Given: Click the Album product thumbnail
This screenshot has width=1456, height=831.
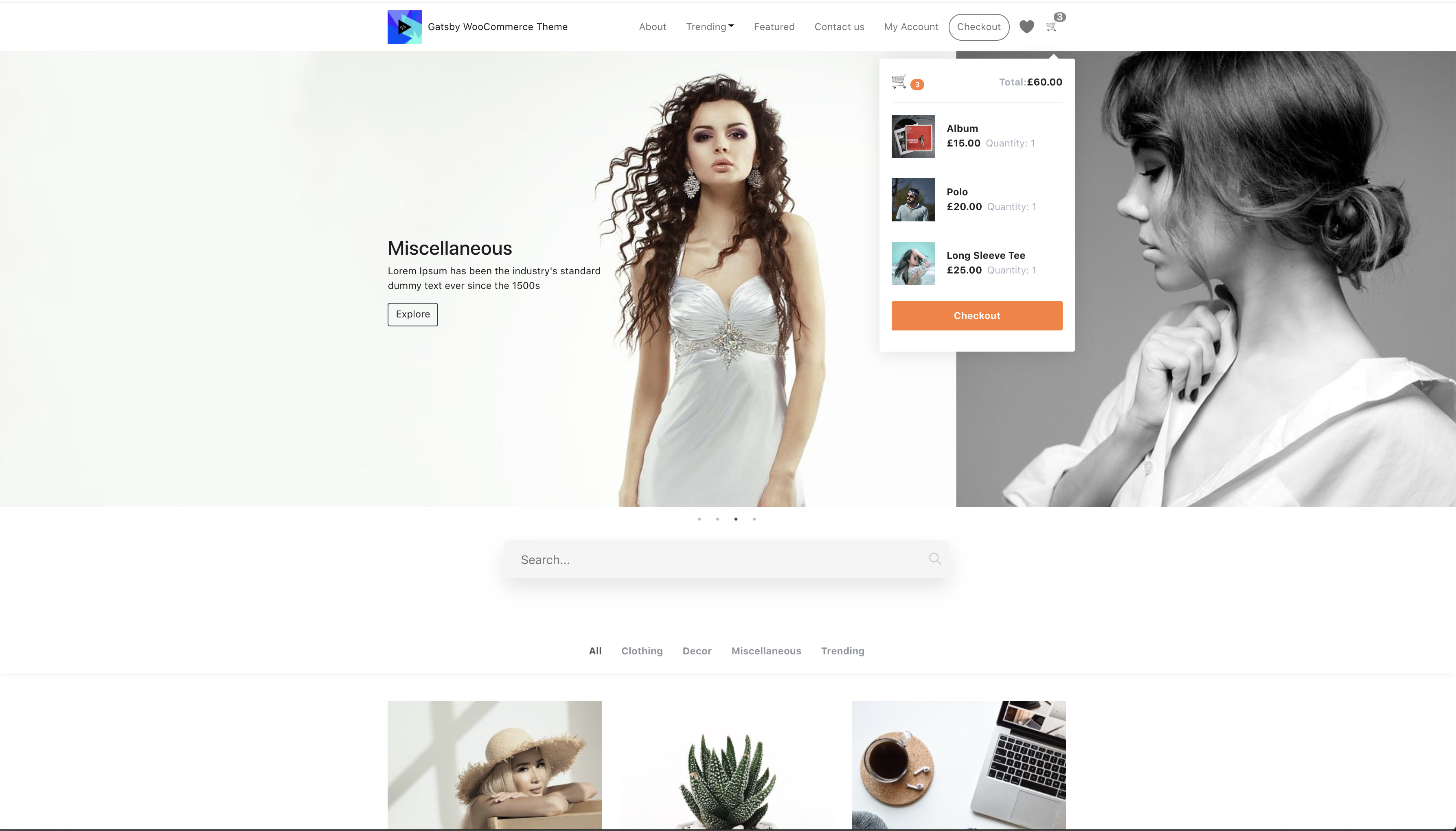Looking at the screenshot, I should (913, 136).
